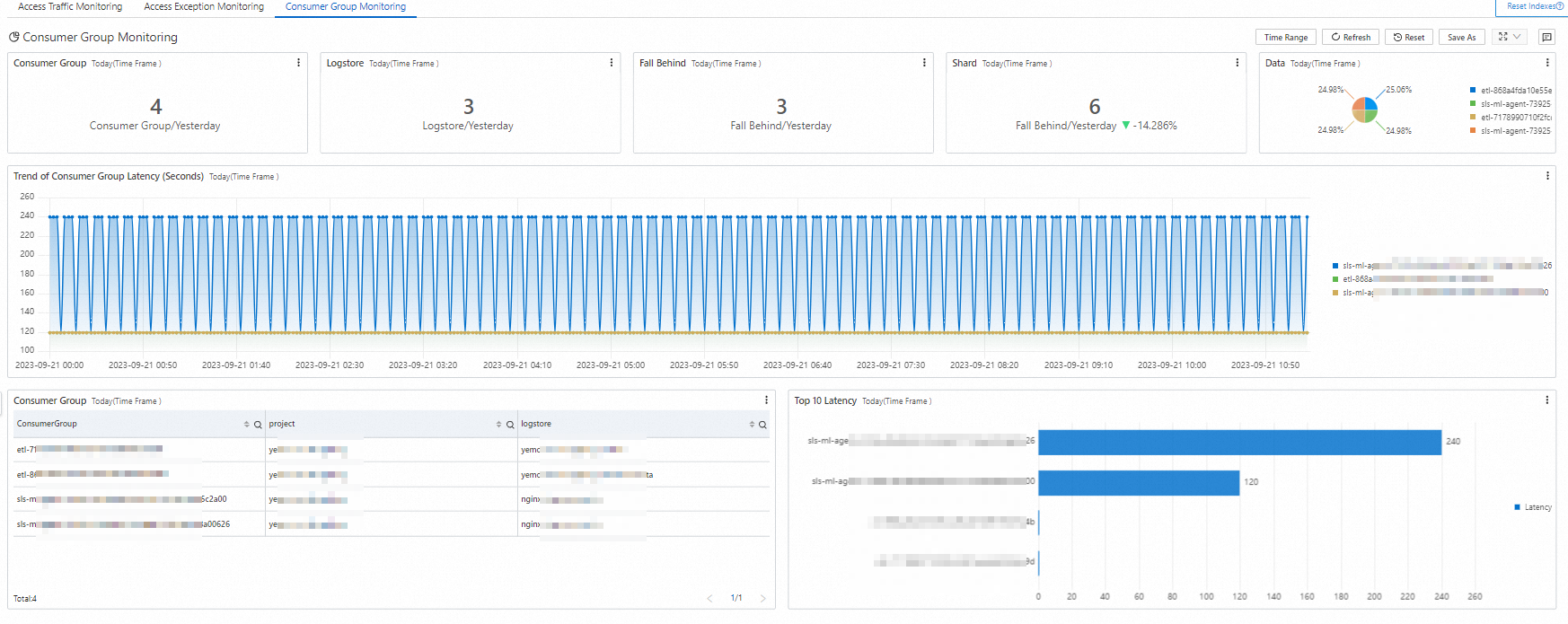Image resolution: width=1568 pixels, height=624 pixels.
Task: Open the Time Range selector
Action: [1286, 37]
